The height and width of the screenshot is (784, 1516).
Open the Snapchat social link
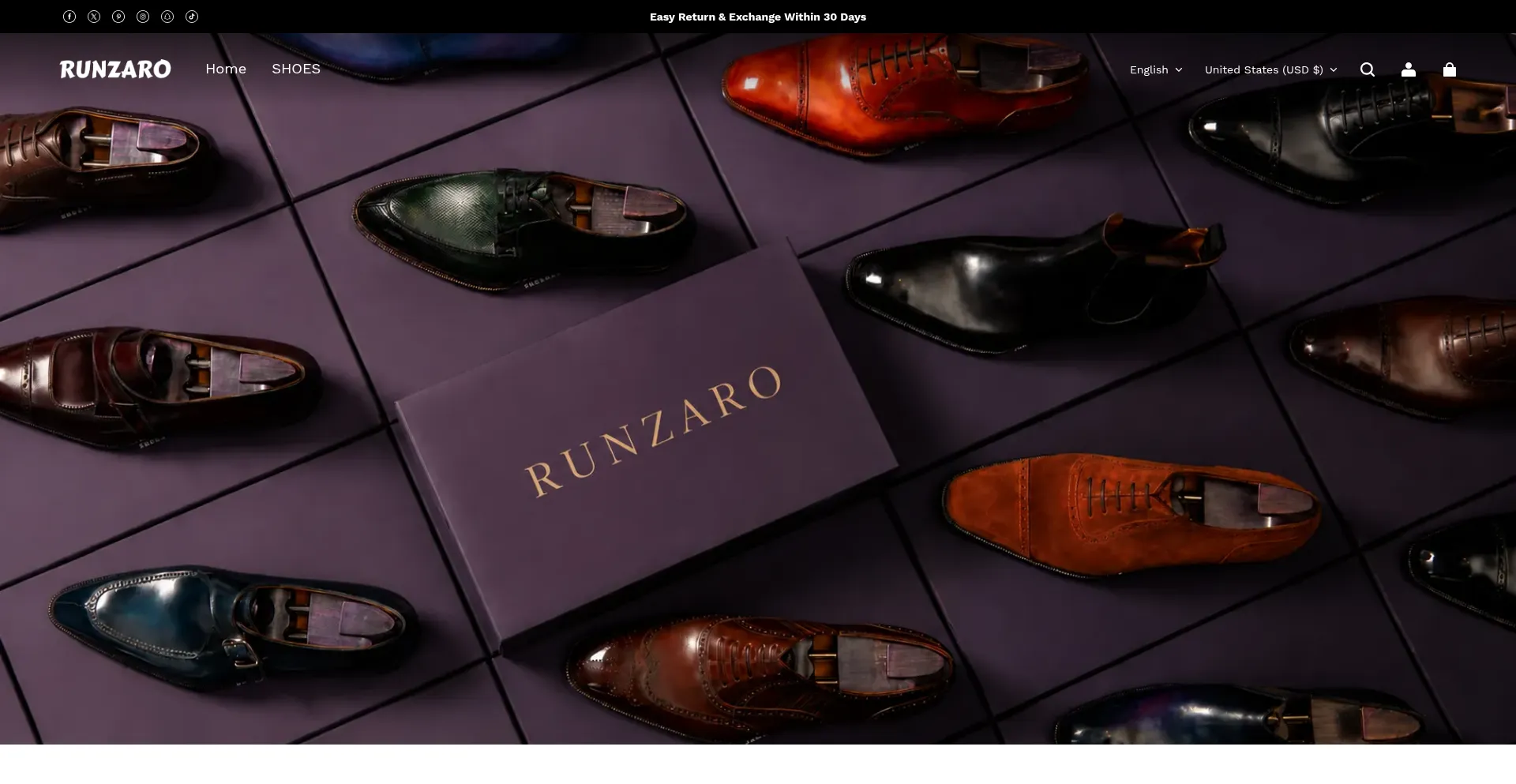[x=167, y=17]
